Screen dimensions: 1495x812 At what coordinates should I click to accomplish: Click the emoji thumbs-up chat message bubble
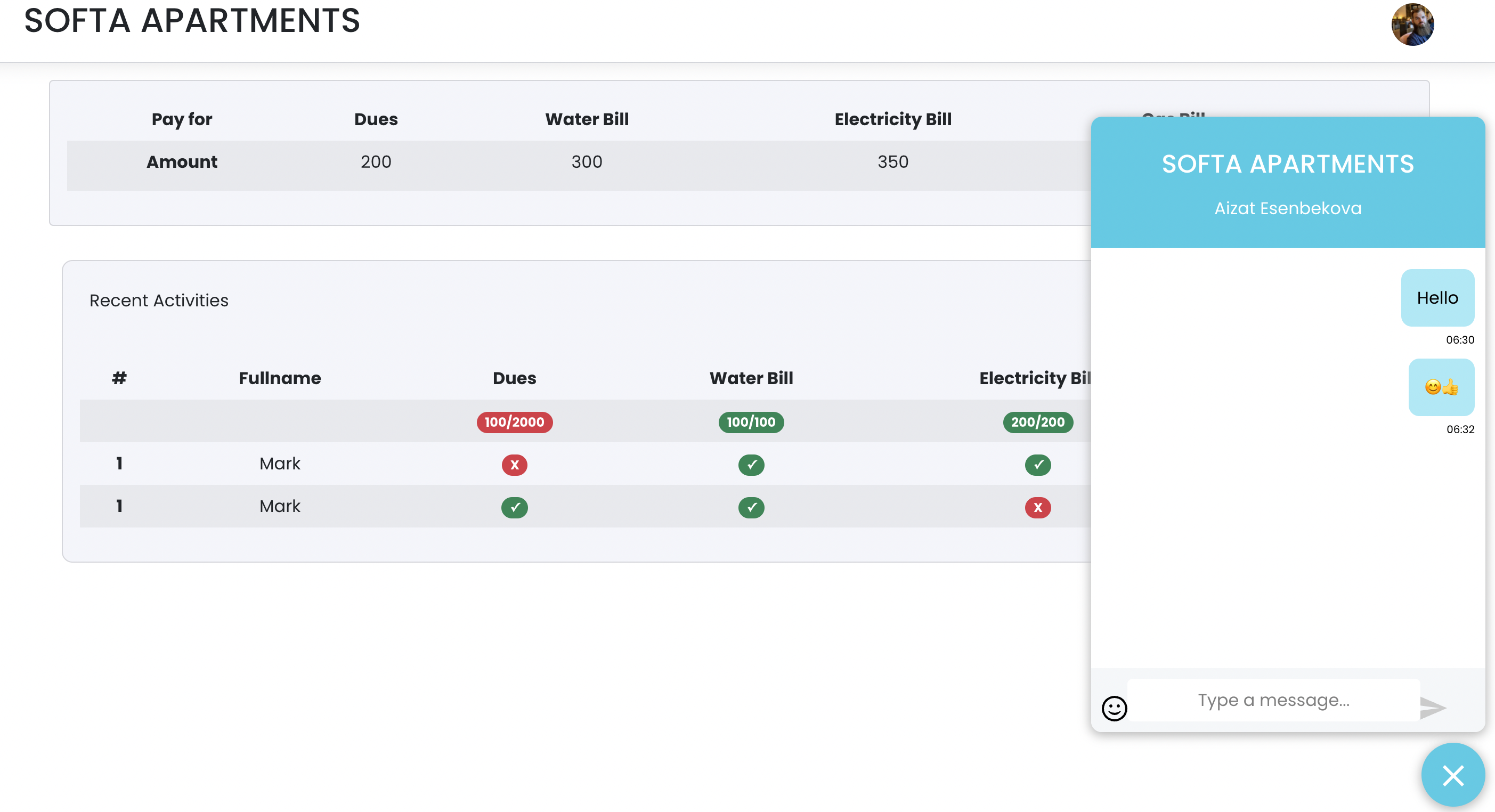tap(1441, 387)
